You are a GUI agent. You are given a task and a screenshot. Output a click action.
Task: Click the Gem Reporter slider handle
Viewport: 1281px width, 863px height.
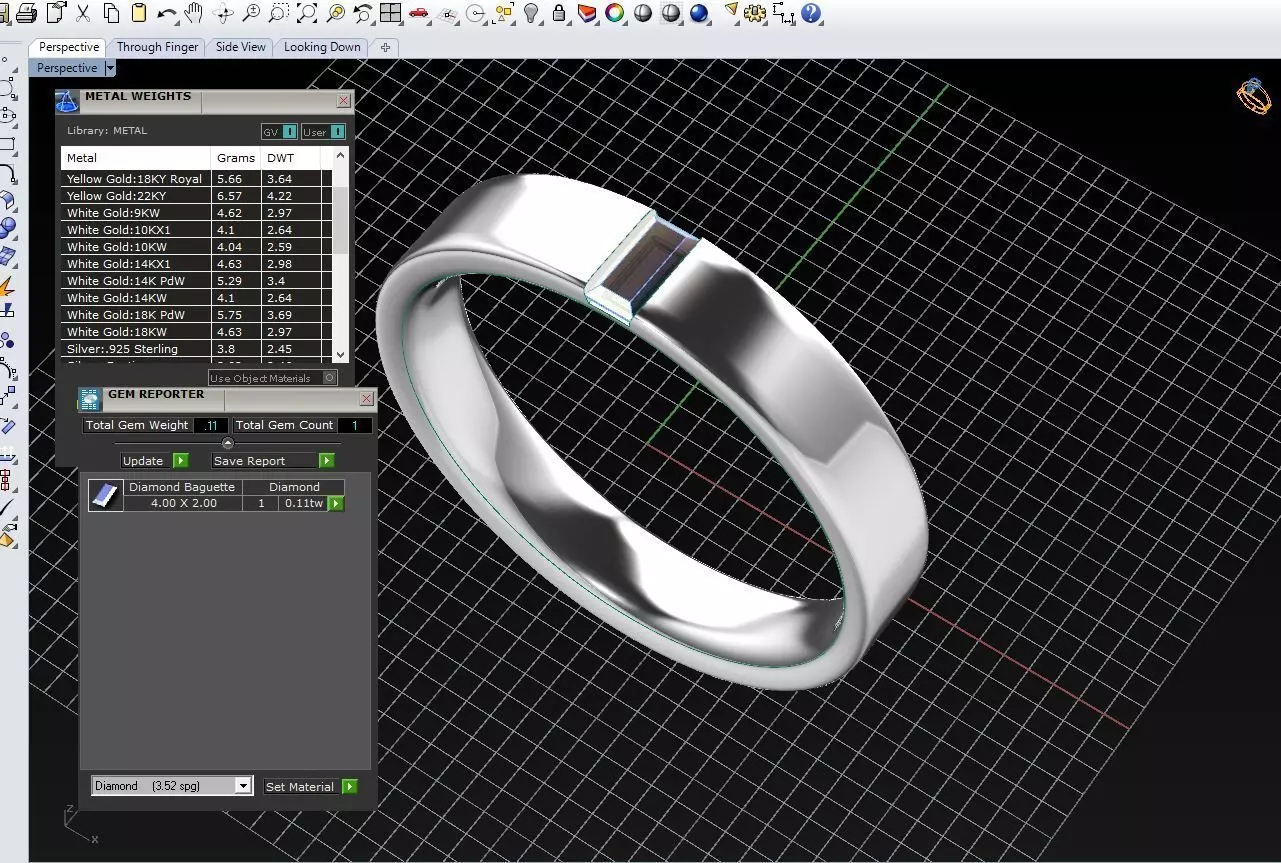tap(227, 443)
